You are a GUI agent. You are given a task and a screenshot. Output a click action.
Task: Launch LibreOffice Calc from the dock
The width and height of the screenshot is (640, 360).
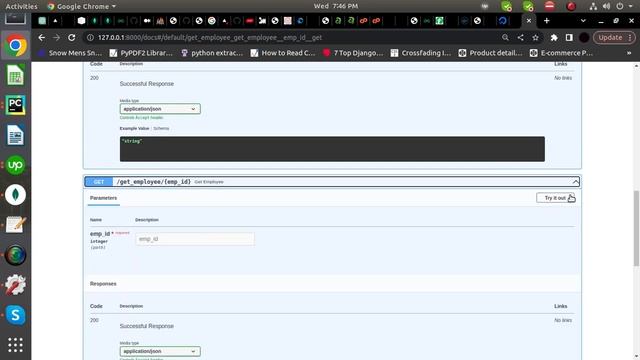(x=16, y=75)
